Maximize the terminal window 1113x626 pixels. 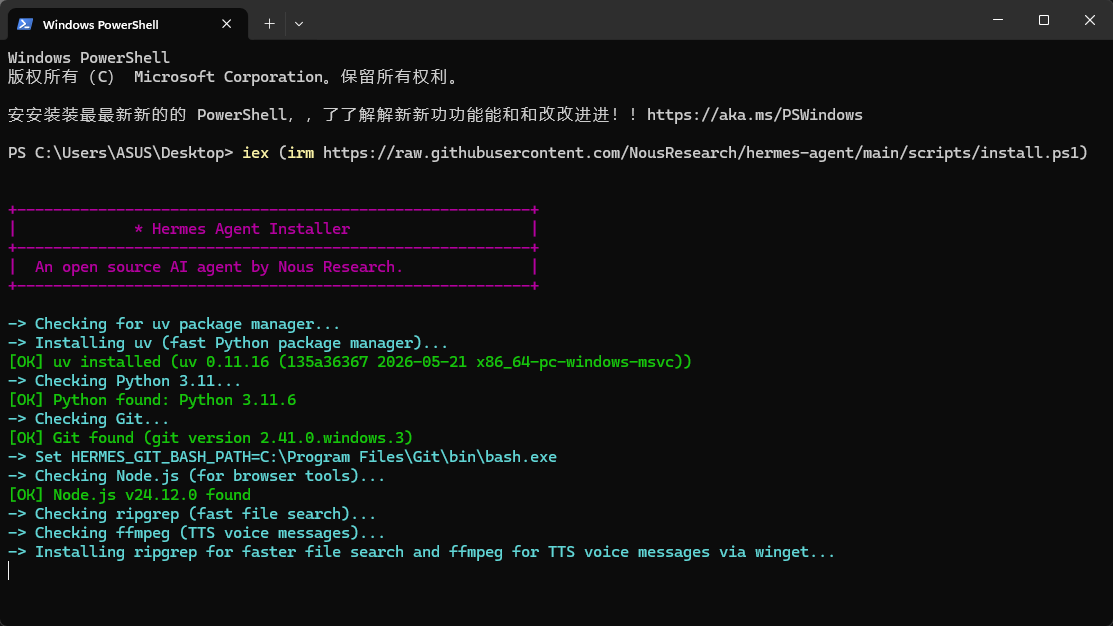(x=1043, y=20)
